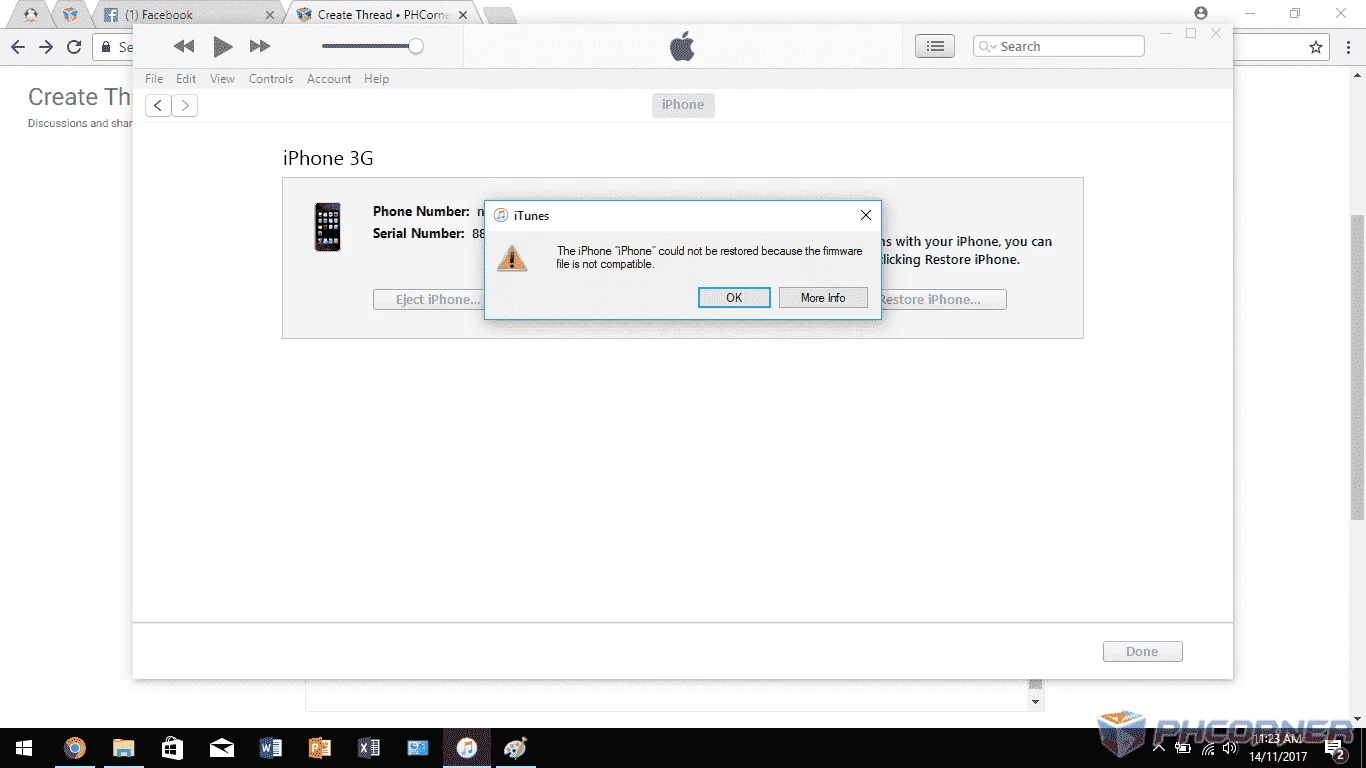Click the browser forward arrow

coord(46,47)
